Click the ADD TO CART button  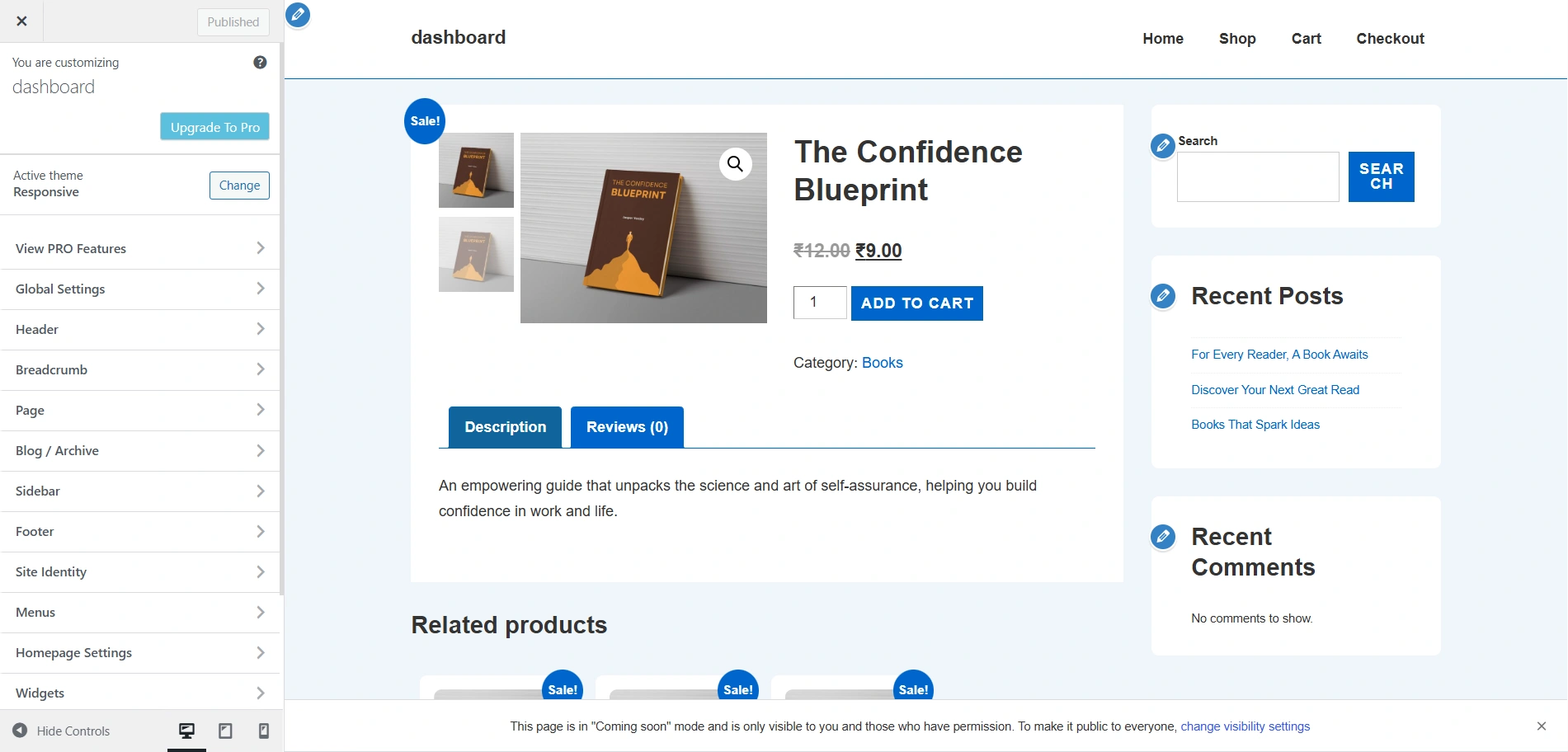point(916,303)
